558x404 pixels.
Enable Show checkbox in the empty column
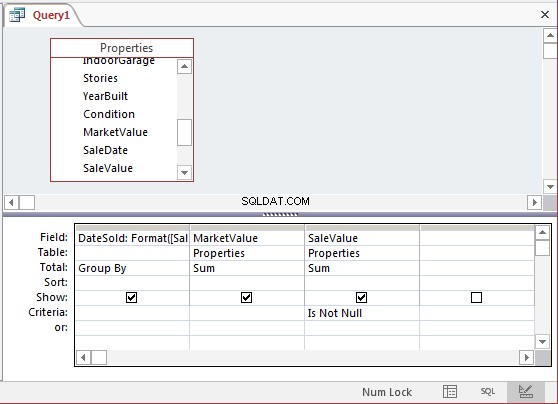tap(476, 297)
